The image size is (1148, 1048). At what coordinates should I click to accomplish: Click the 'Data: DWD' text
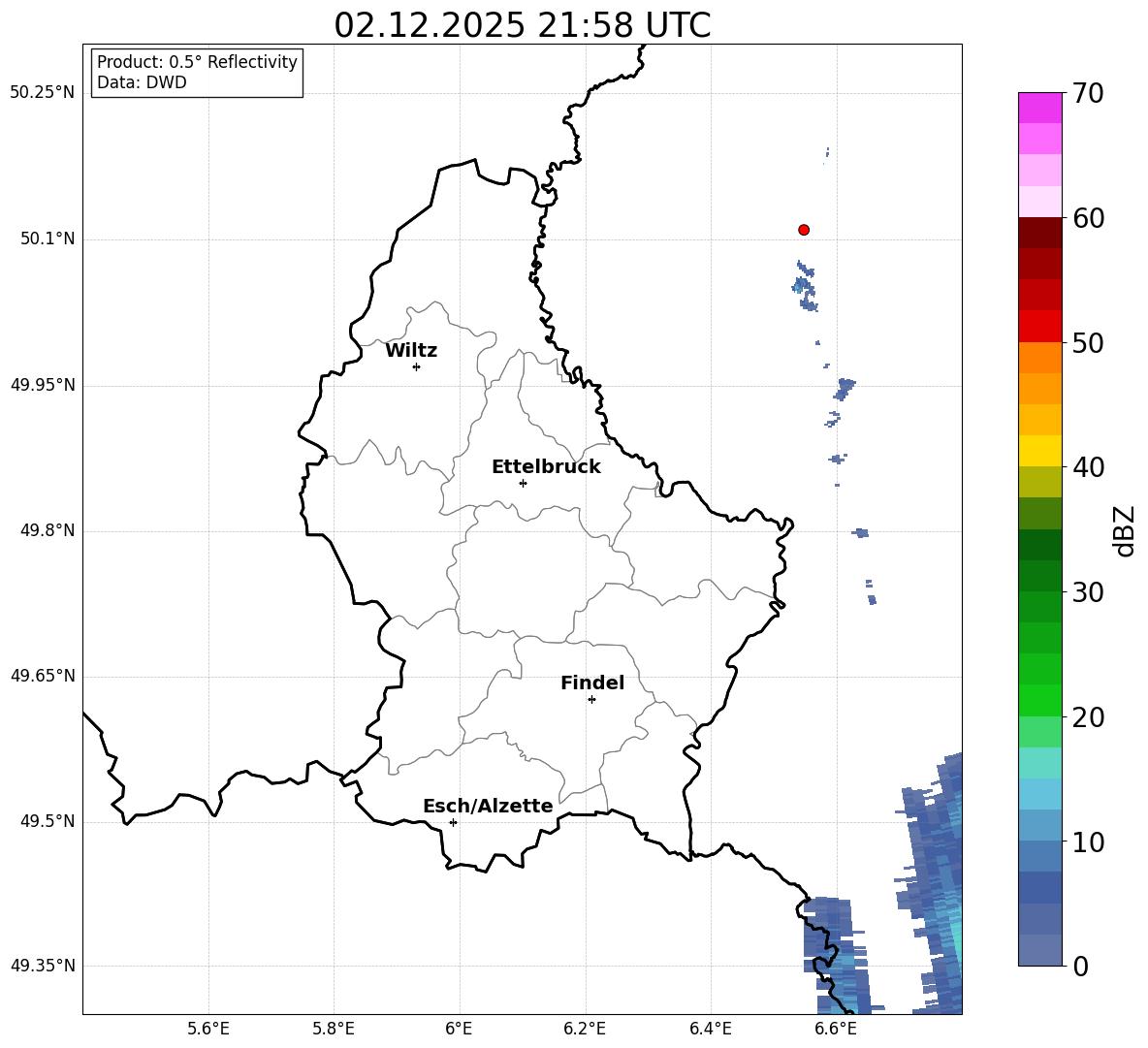[142, 82]
